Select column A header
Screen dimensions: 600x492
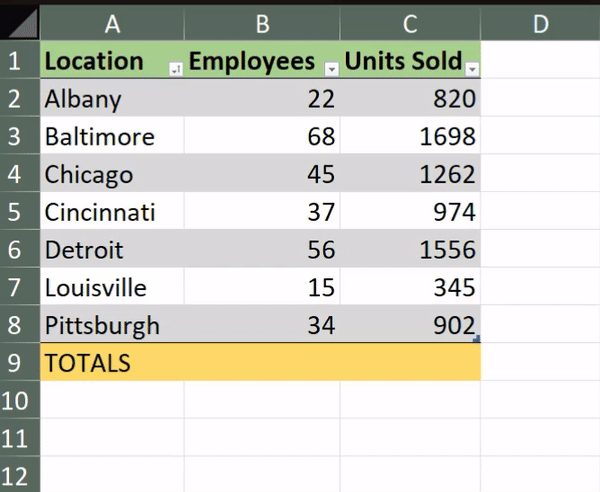[x=112, y=23]
